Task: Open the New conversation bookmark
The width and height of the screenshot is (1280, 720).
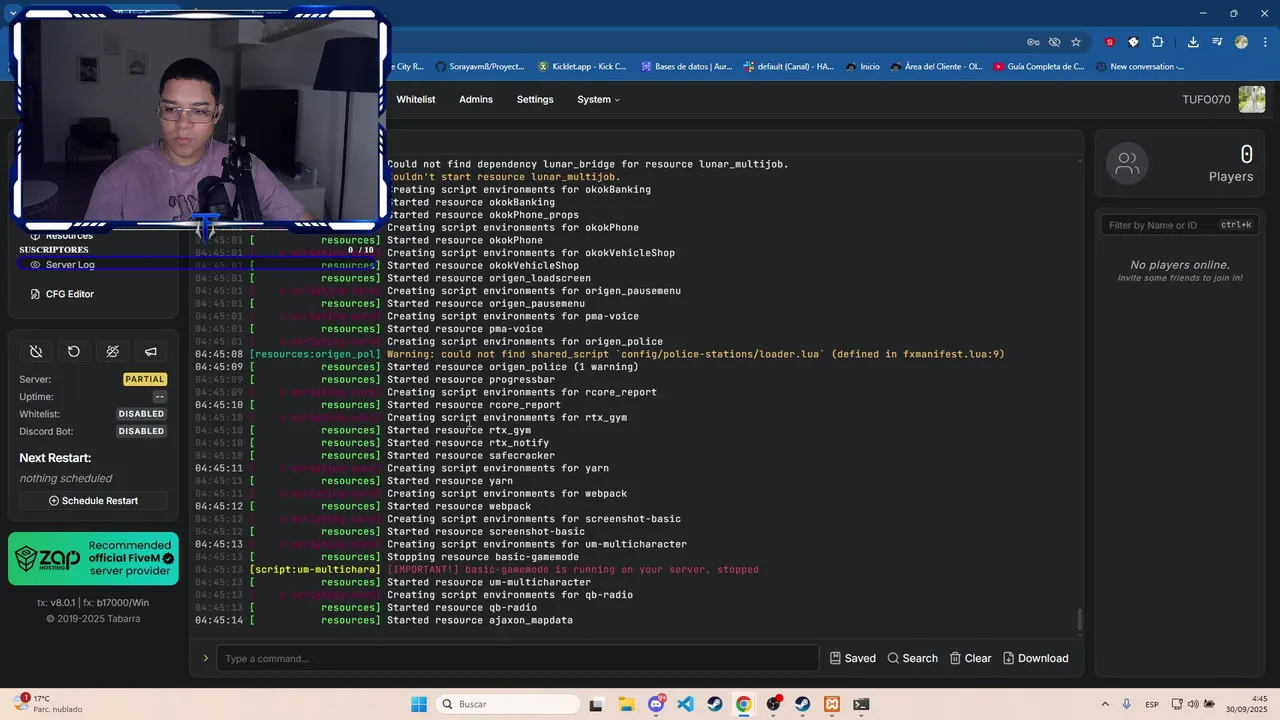Action: (x=1140, y=67)
